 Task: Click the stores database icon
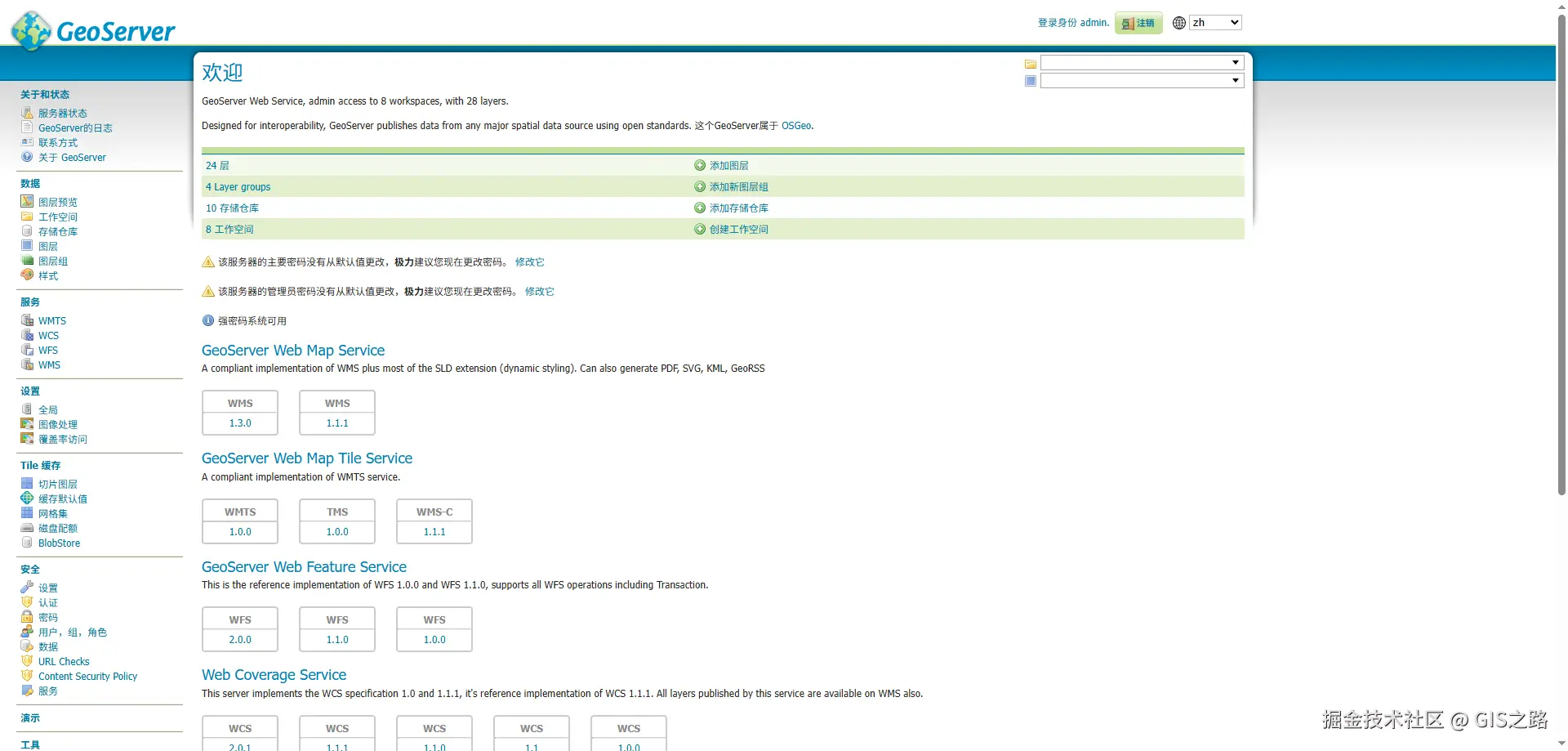27,231
